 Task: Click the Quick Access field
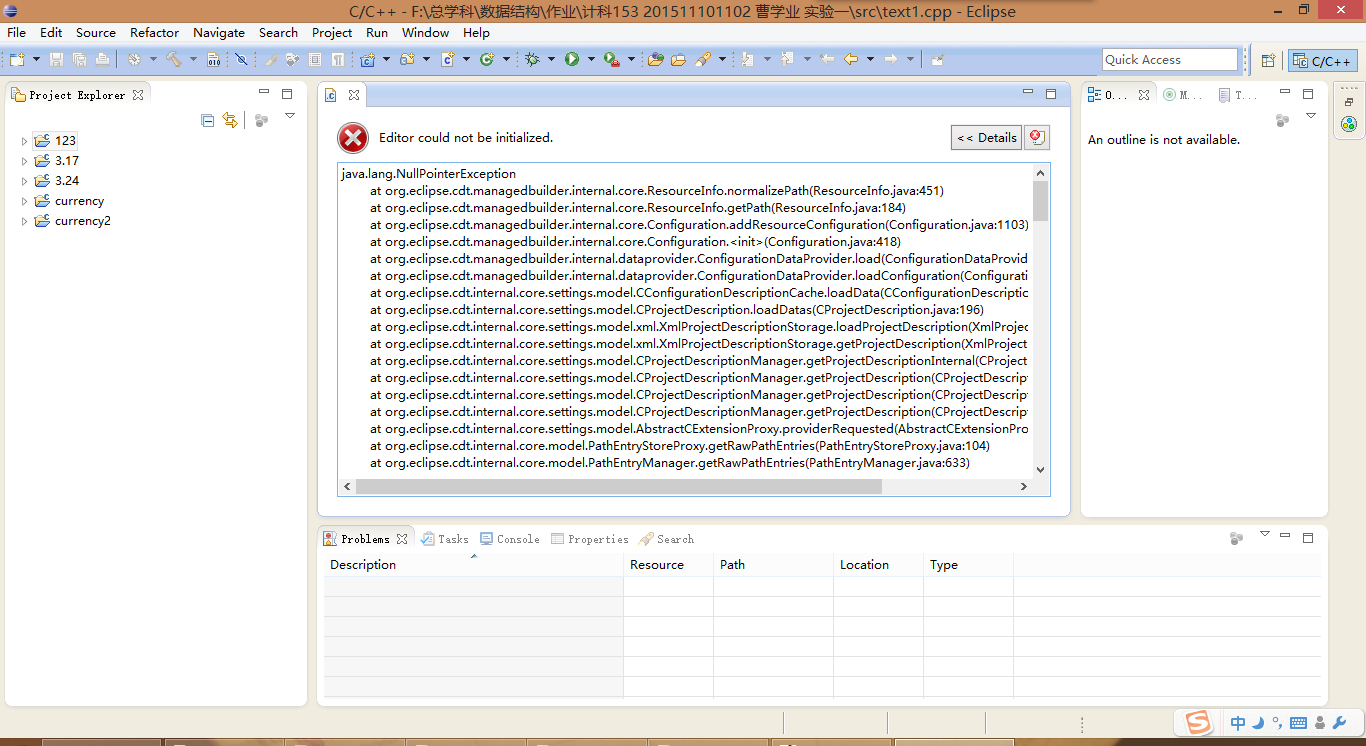coord(1170,60)
